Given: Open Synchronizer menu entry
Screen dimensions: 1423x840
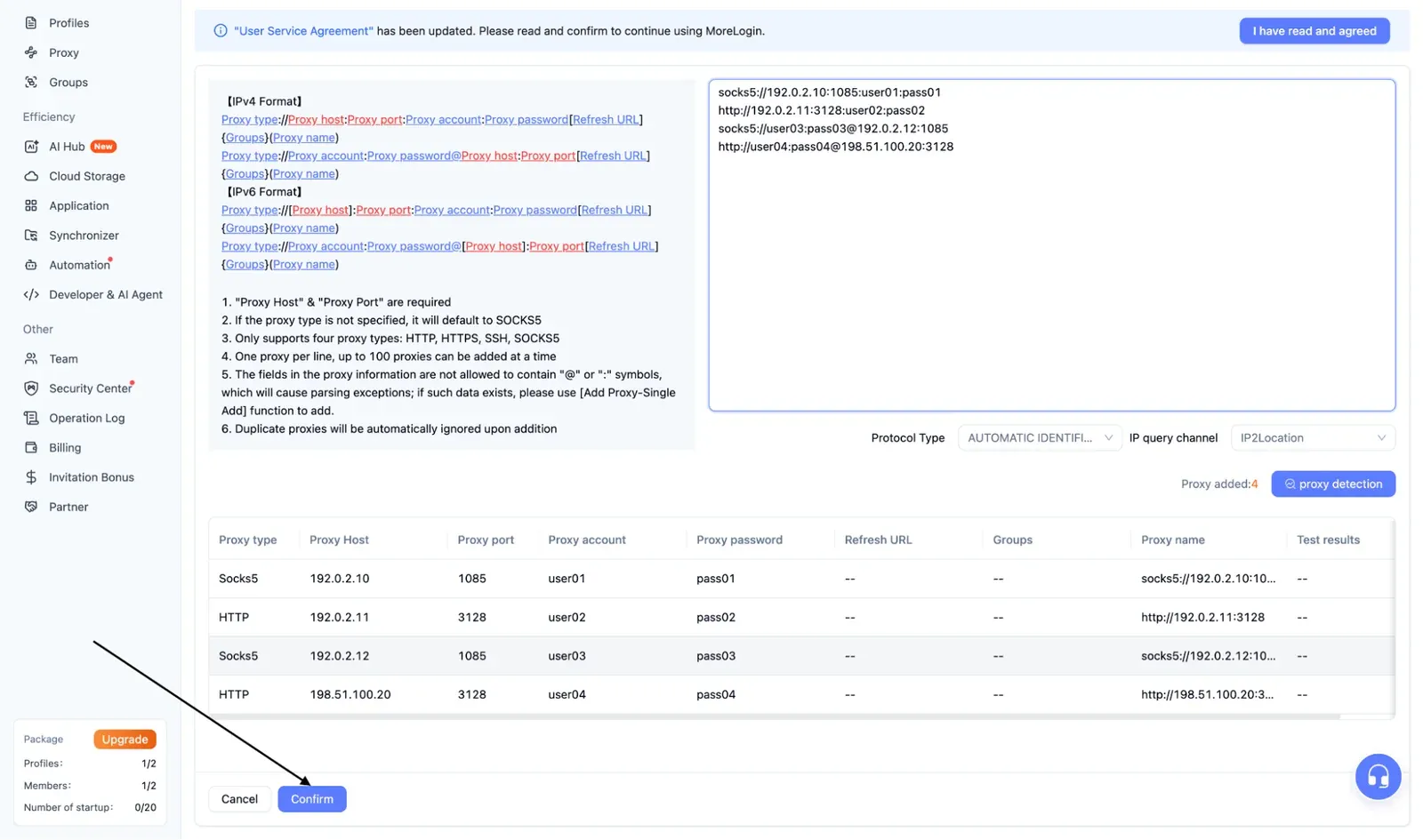Looking at the screenshot, I should tap(84, 236).
